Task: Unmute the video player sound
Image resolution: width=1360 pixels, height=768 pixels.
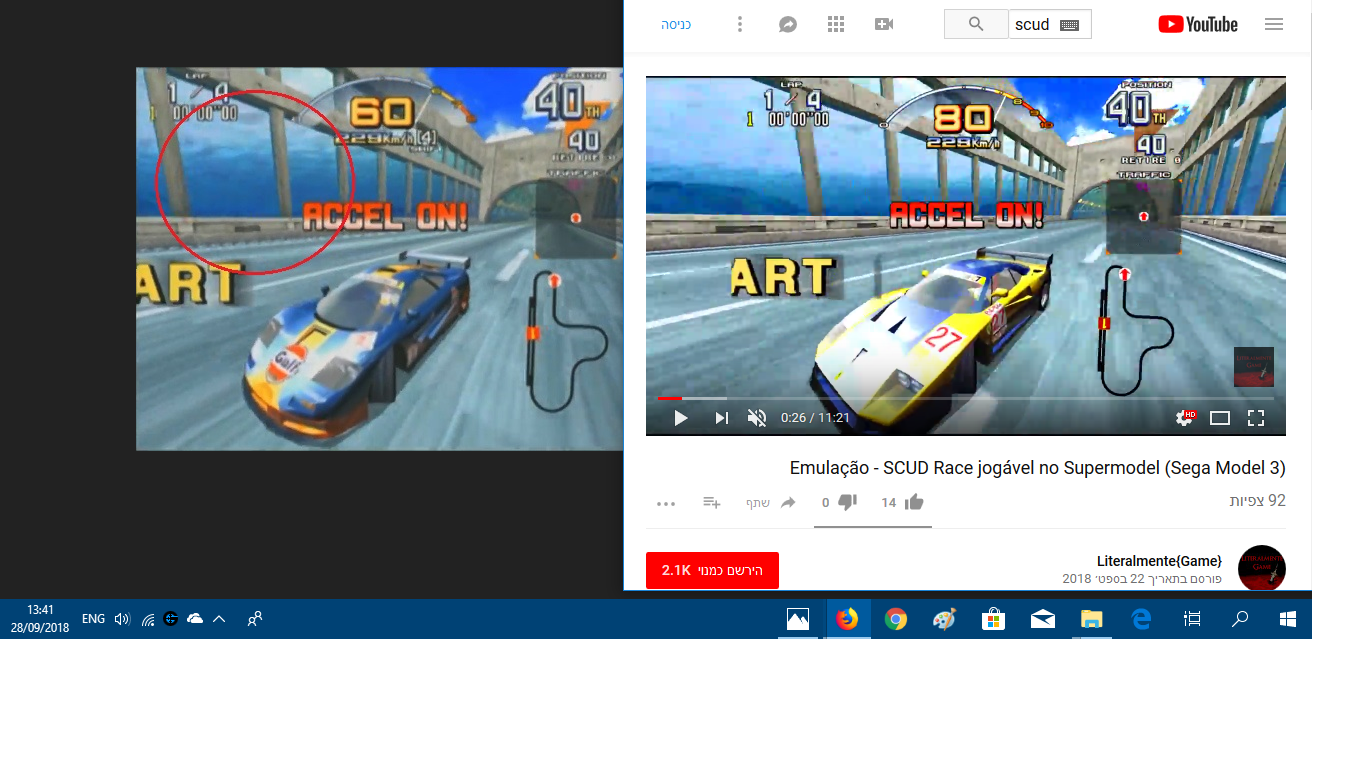Action: click(757, 418)
